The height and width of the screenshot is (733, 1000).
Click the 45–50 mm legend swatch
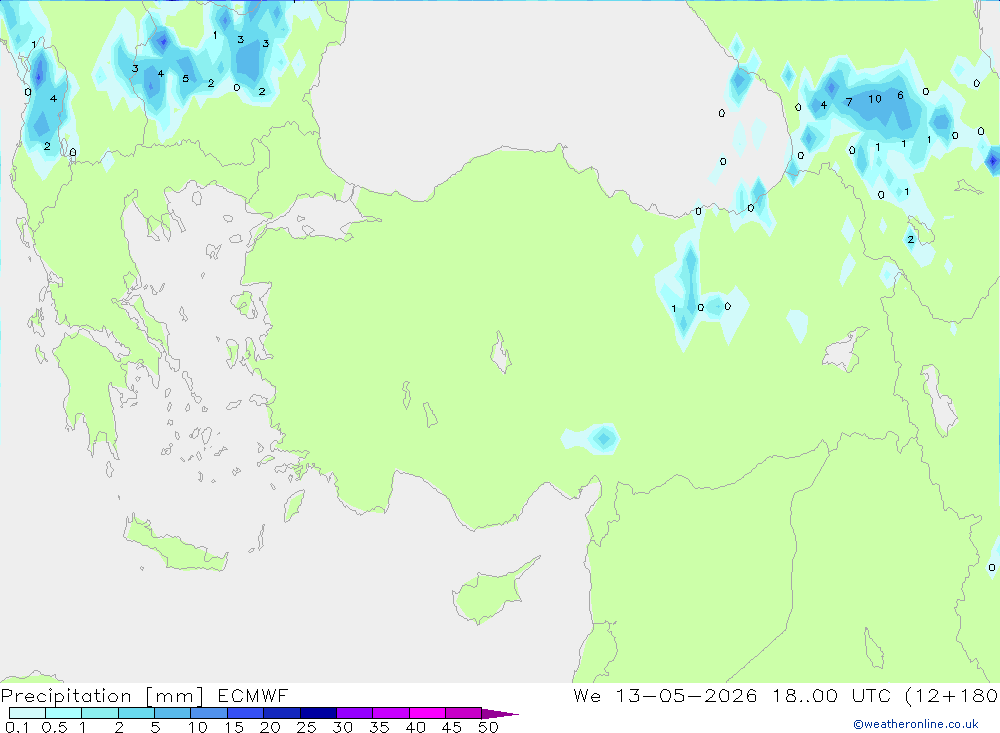click(x=464, y=713)
